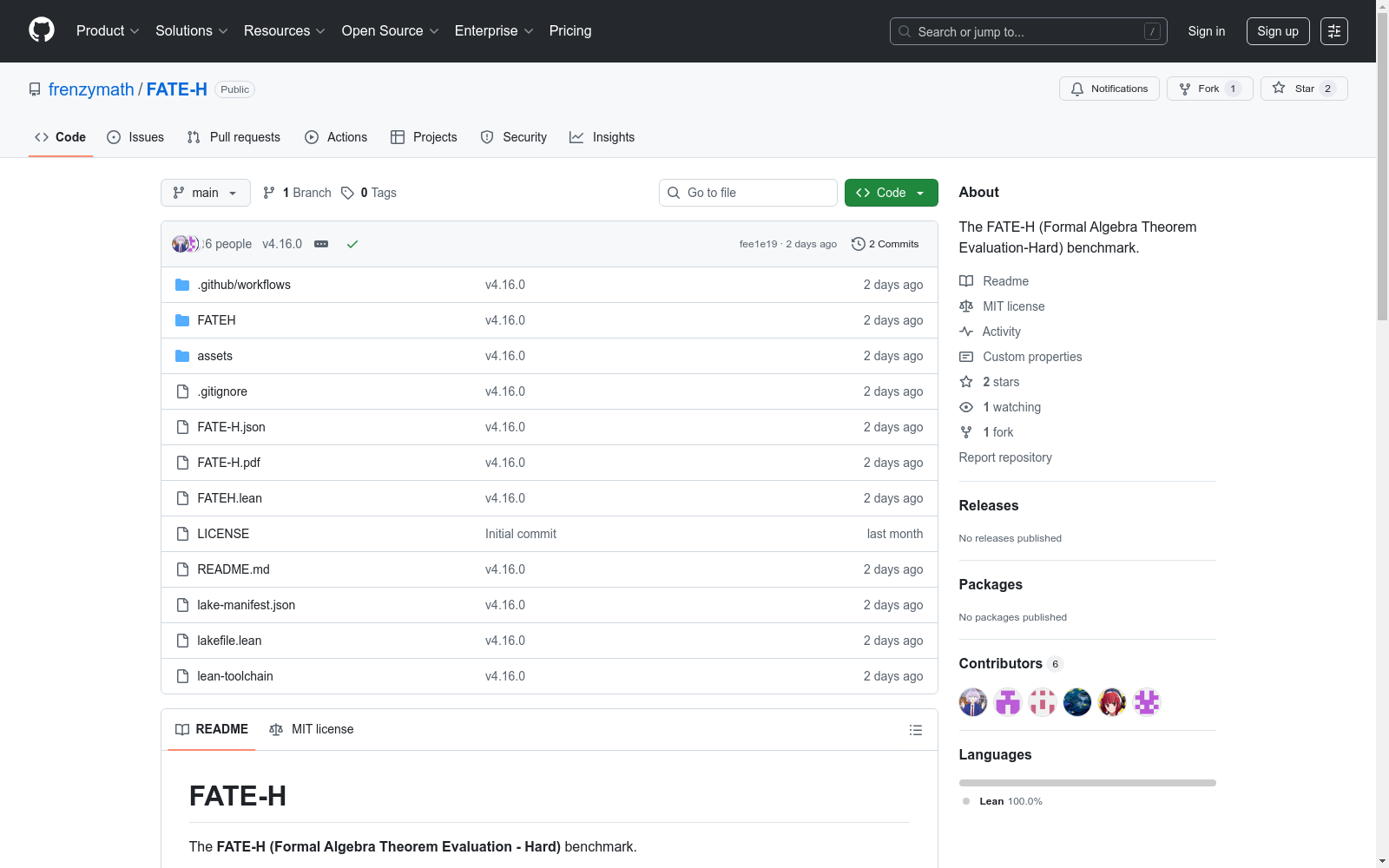The image size is (1389, 868).
Task: Select the README tab below files
Action: tap(212, 729)
